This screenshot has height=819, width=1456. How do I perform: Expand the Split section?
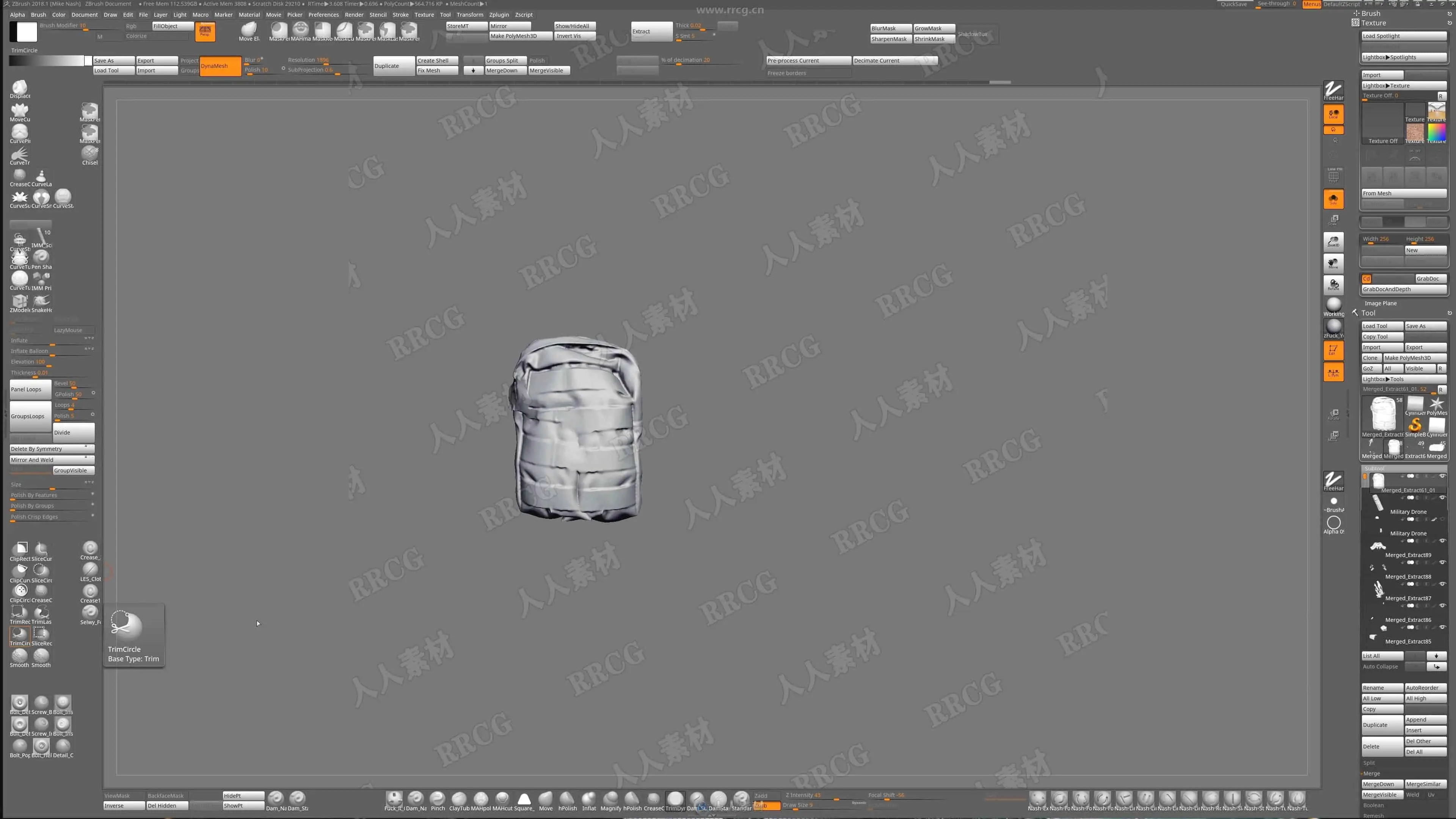1368,763
